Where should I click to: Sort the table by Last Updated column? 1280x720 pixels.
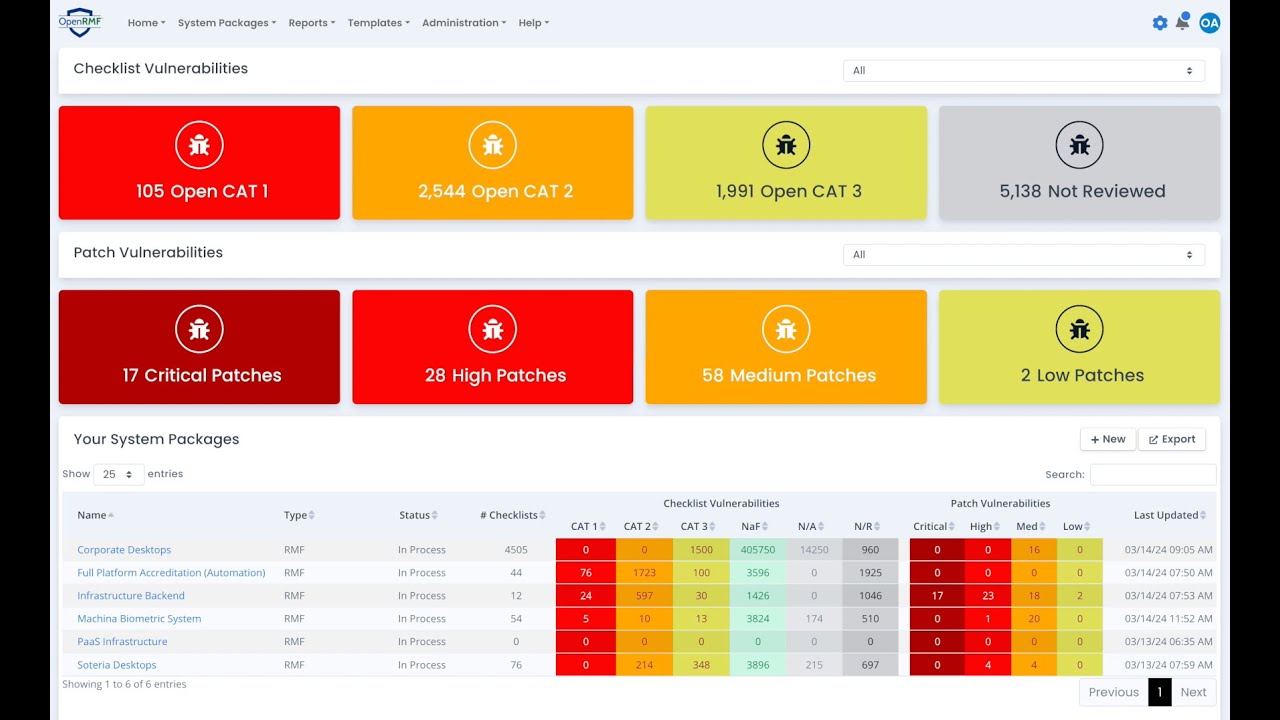[1170, 515]
